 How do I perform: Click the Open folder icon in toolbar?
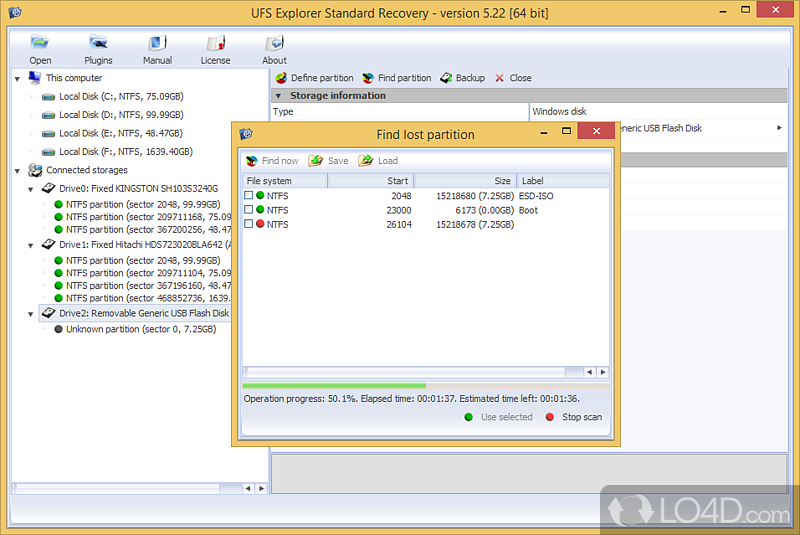pyautogui.click(x=40, y=43)
